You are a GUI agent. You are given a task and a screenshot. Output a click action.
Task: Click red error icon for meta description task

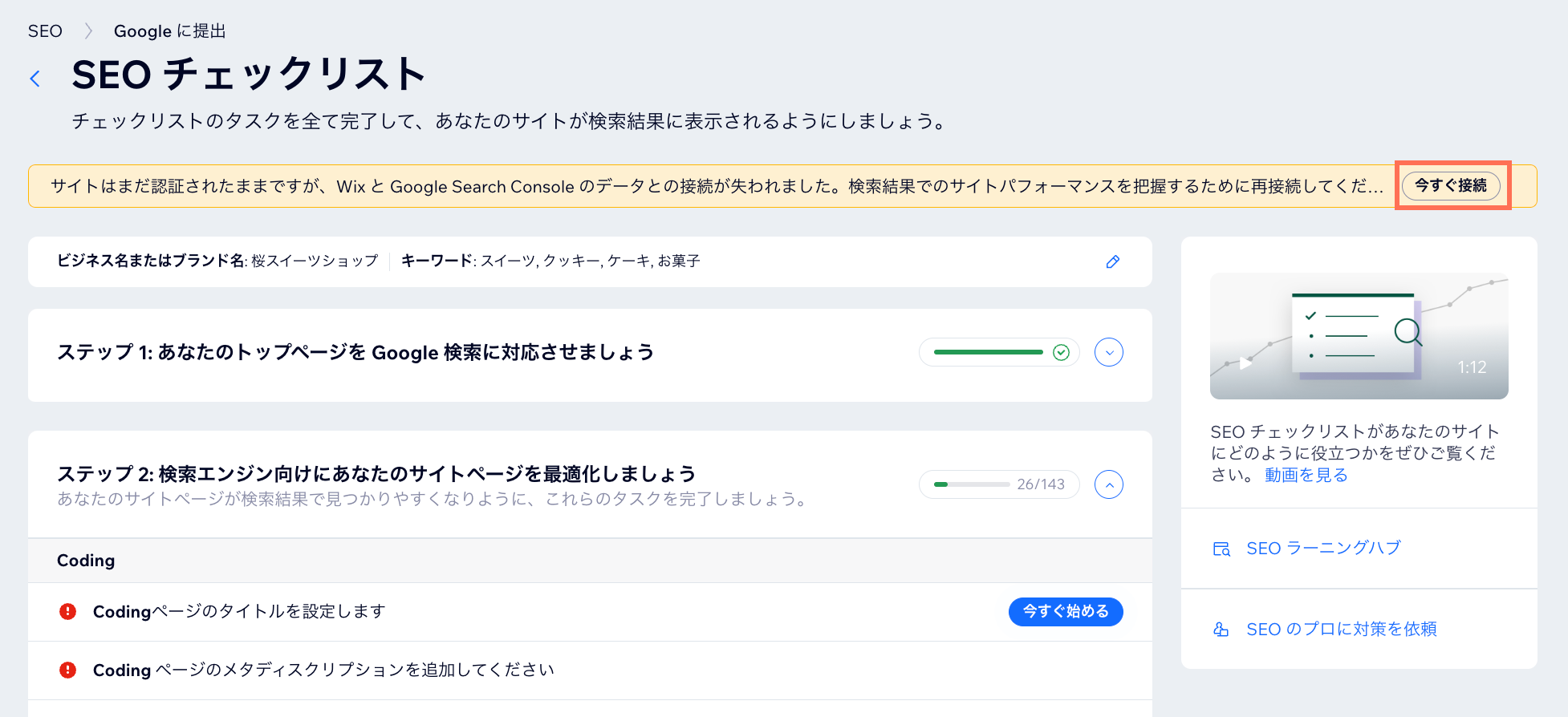click(x=68, y=670)
